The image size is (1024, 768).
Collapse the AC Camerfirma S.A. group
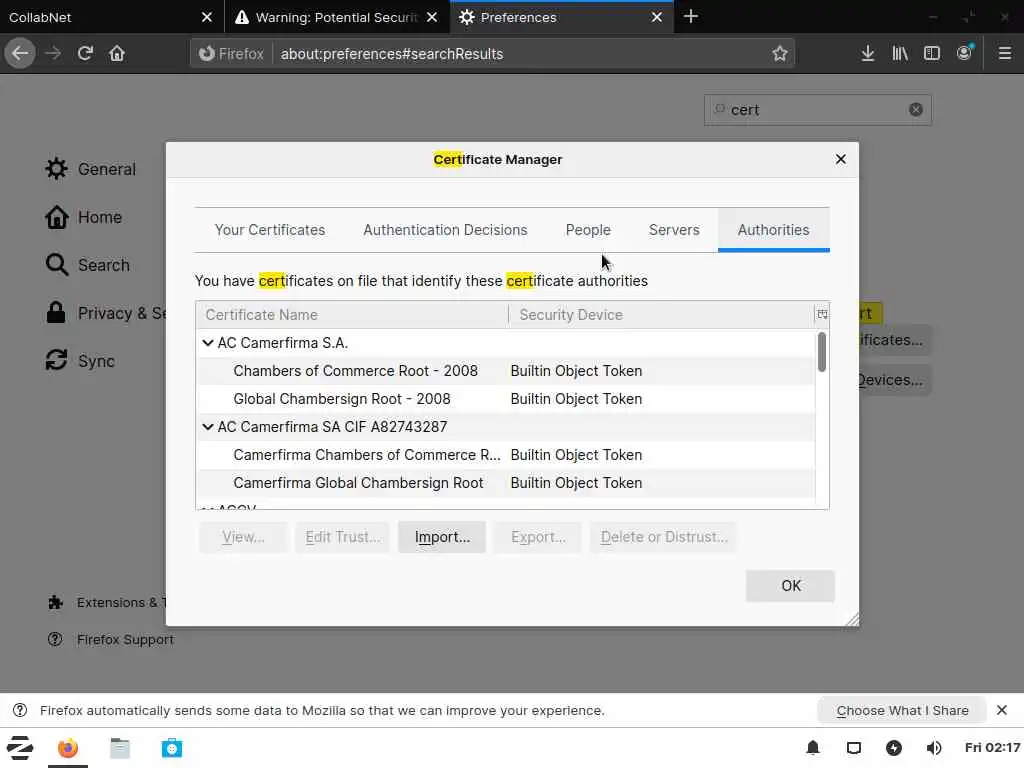(x=208, y=343)
